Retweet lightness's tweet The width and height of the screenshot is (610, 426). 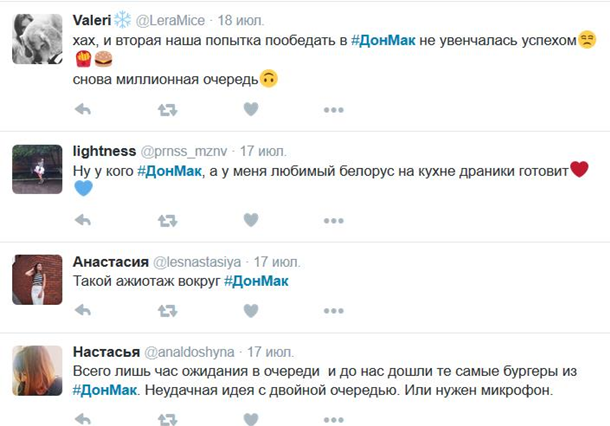click(167, 219)
